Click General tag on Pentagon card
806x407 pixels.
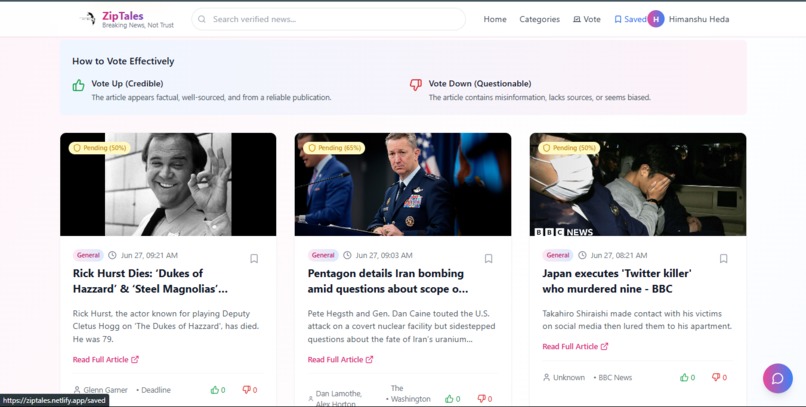coord(323,255)
